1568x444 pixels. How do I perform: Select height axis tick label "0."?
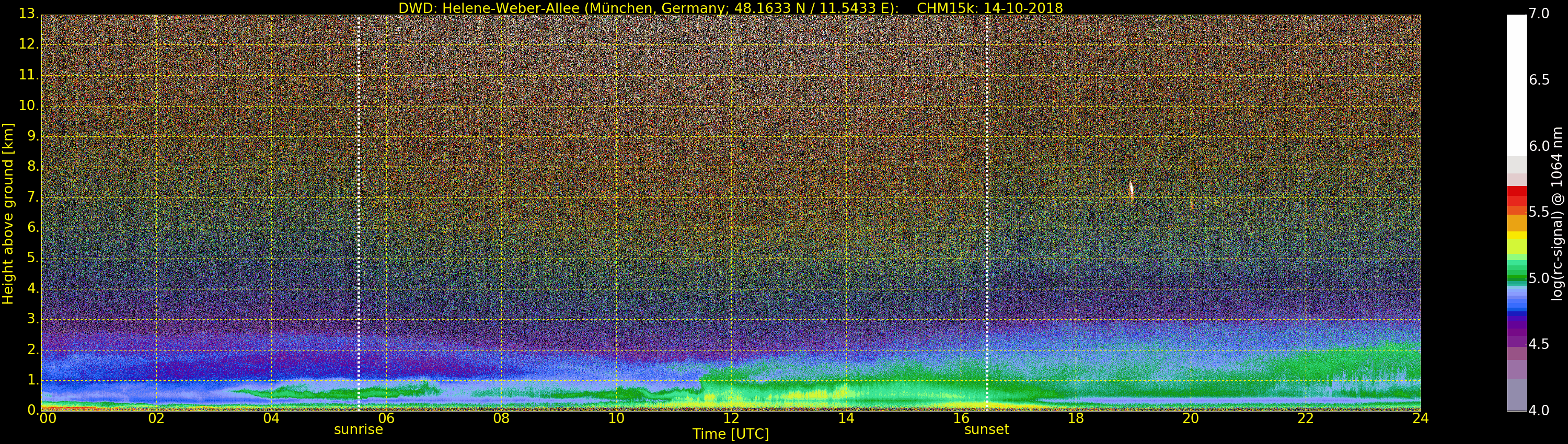[33, 410]
